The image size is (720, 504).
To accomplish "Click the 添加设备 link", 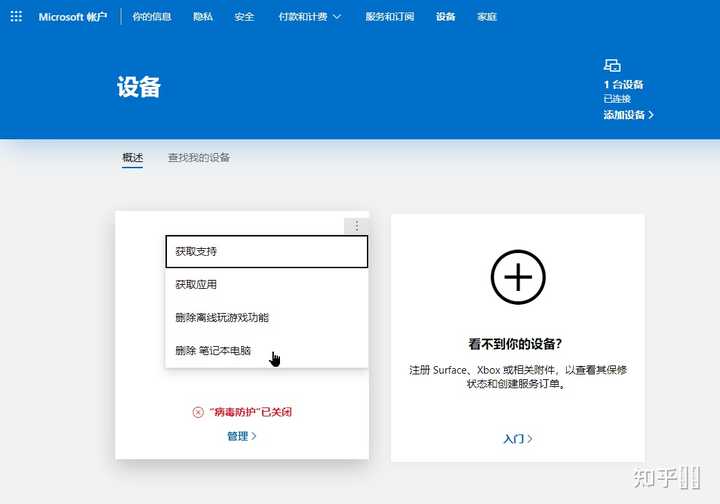I will (x=628, y=115).
